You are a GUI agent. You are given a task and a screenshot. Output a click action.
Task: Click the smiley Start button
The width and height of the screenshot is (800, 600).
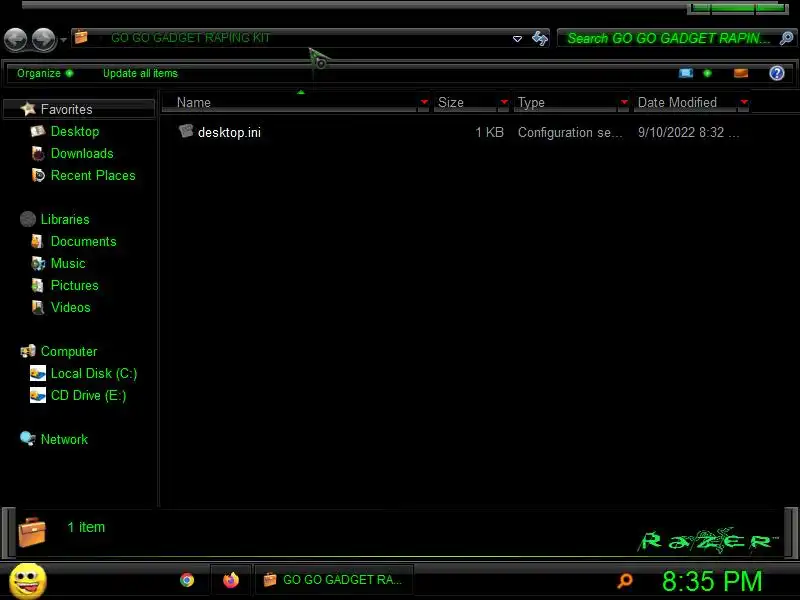(x=28, y=582)
